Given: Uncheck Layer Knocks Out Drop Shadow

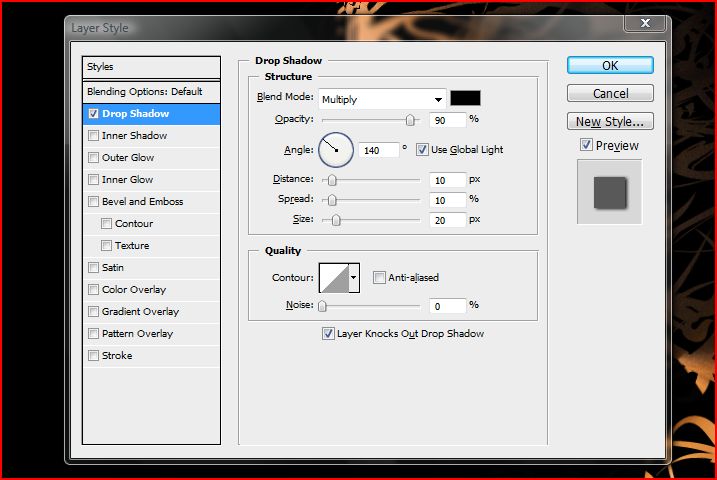Looking at the screenshot, I should [328, 334].
